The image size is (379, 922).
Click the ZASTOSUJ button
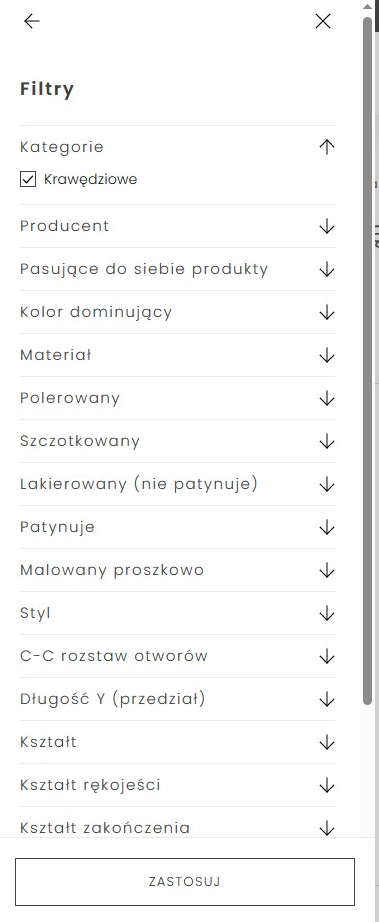click(185, 882)
